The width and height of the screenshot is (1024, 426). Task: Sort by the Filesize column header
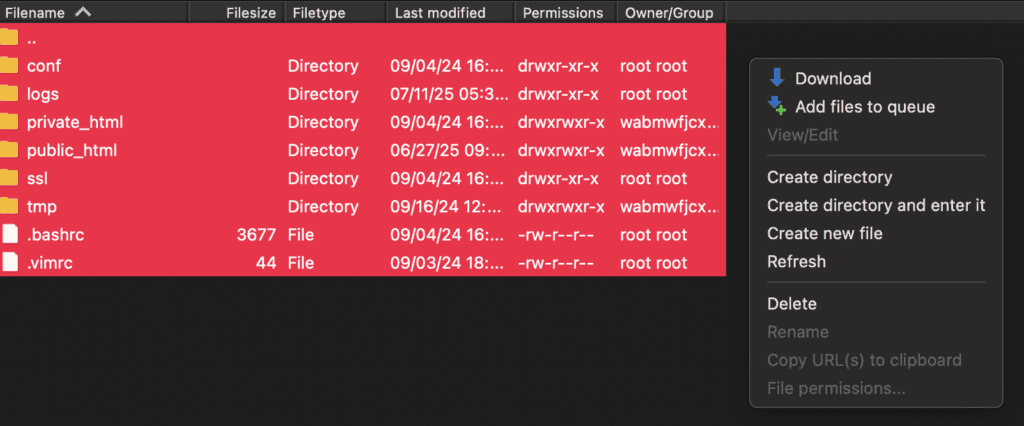[x=251, y=13]
